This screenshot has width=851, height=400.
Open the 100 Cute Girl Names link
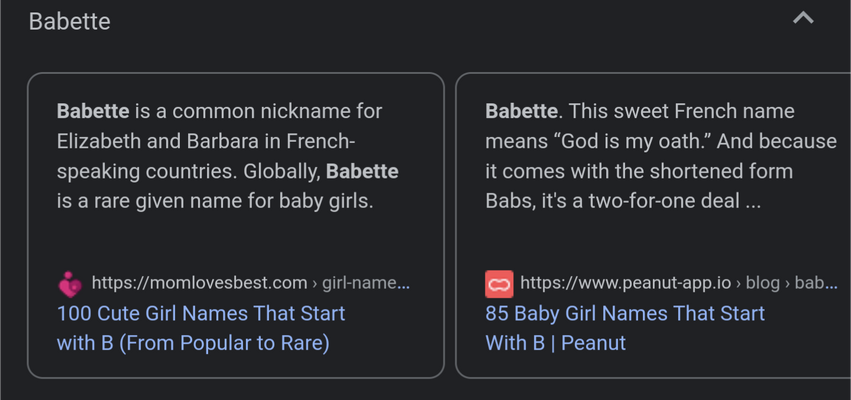201,328
